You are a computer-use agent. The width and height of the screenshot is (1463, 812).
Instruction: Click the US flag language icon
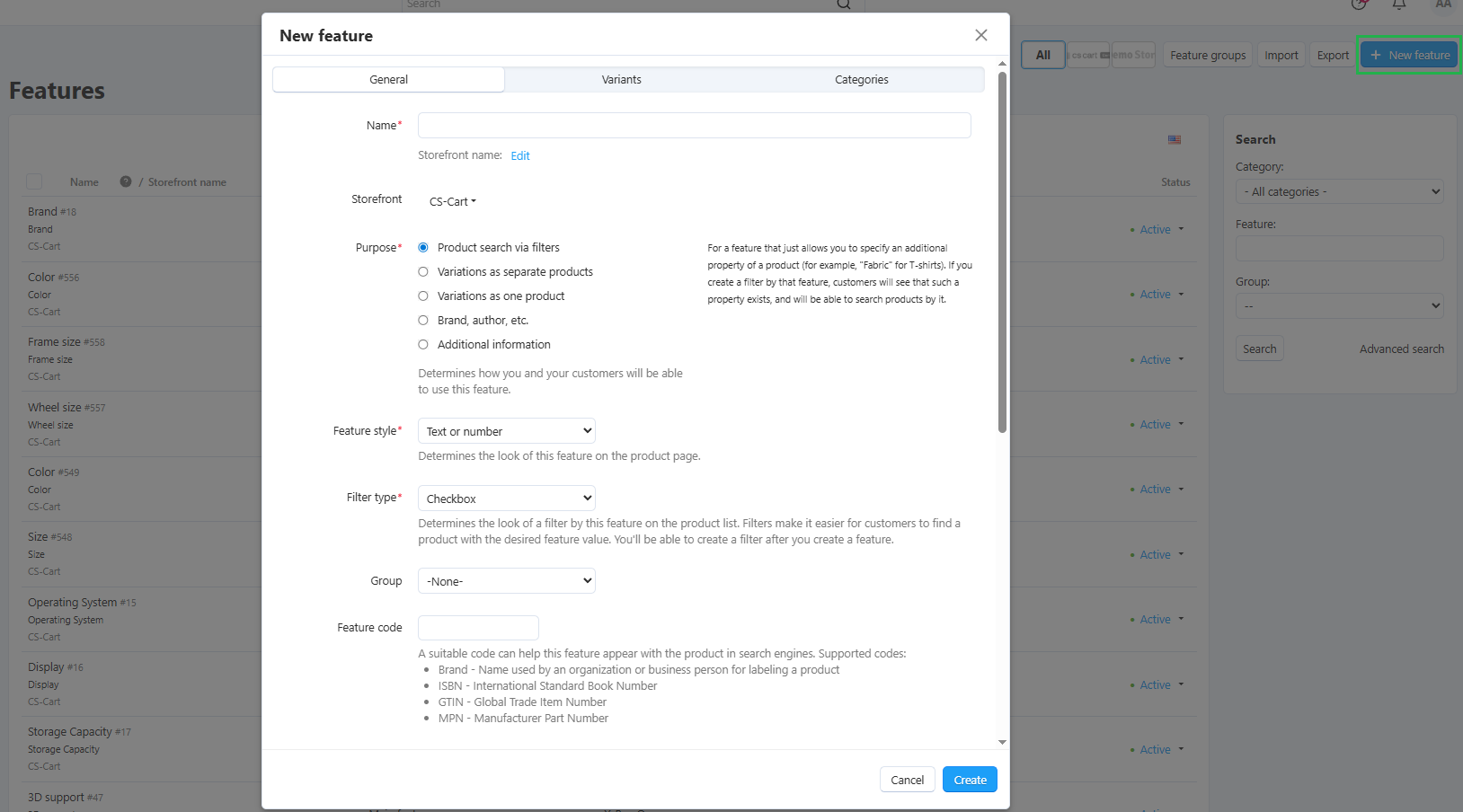[x=1175, y=139]
